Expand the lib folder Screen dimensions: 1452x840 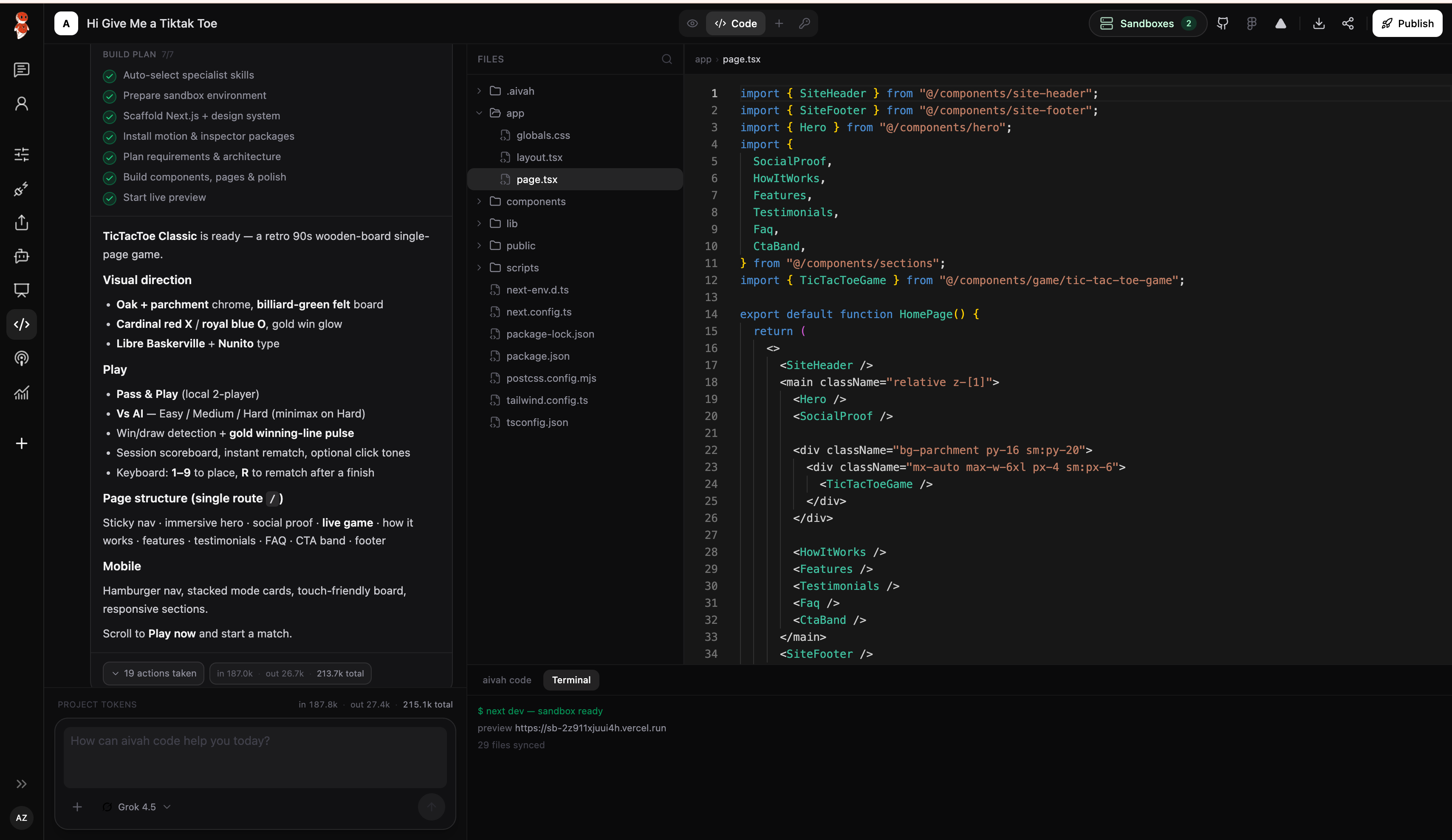[x=574, y=223]
